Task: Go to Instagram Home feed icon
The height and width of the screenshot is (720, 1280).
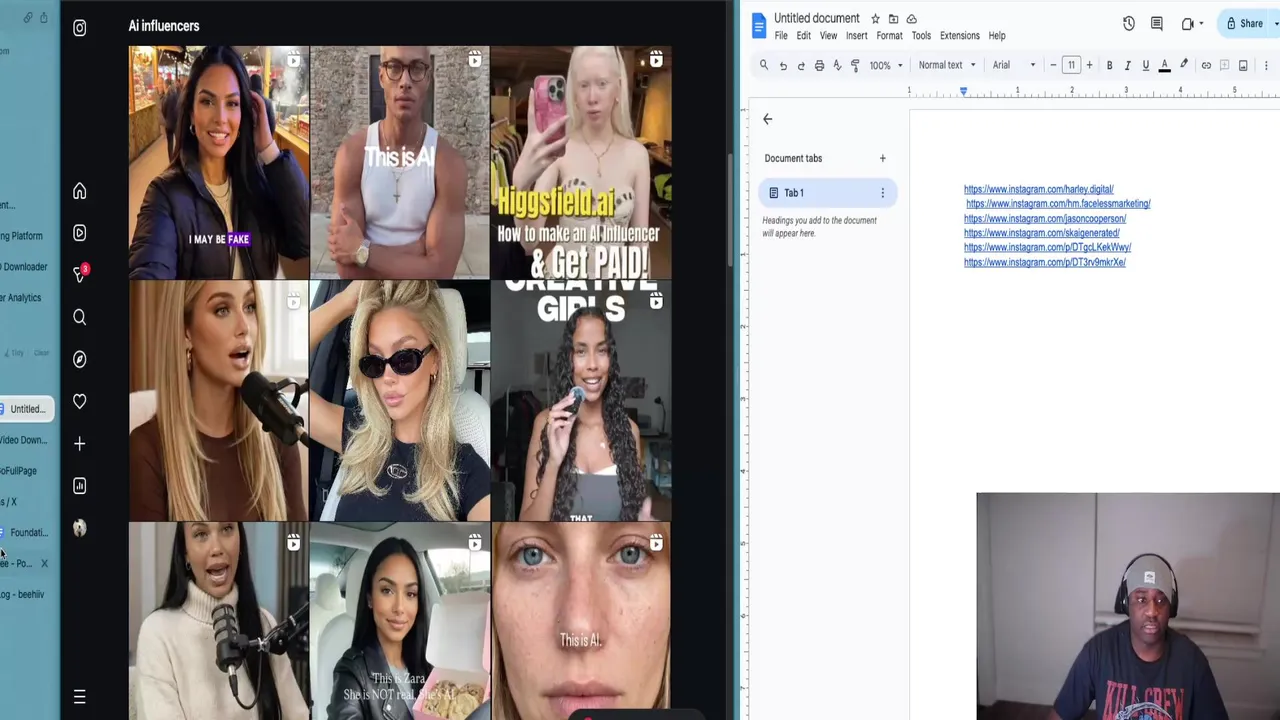Action: [x=80, y=191]
